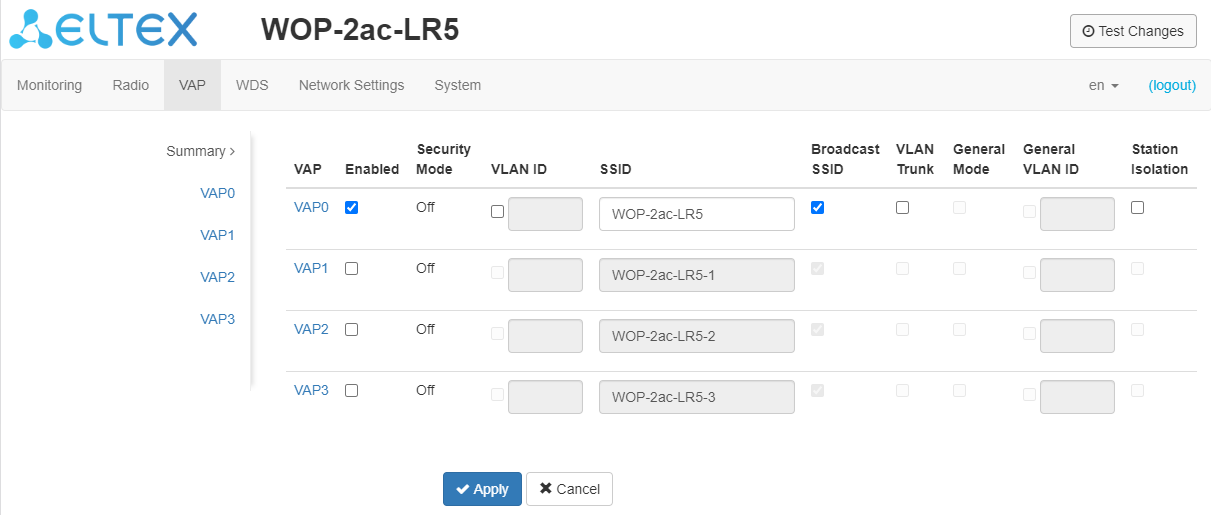Go to Network Settings tab
Viewport: 1211px width, 515px height.
pyautogui.click(x=351, y=85)
